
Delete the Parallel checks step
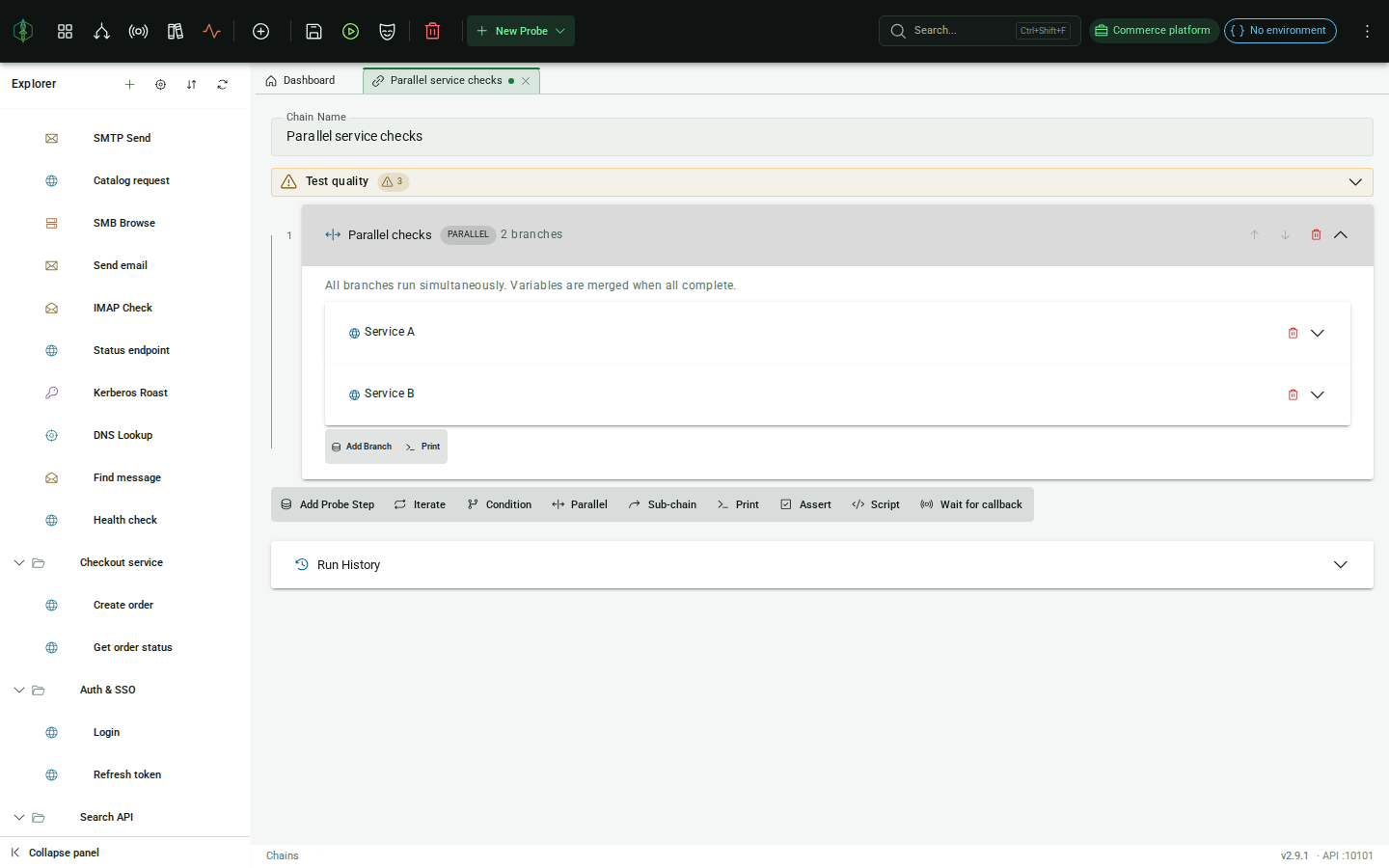pyautogui.click(x=1316, y=234)
